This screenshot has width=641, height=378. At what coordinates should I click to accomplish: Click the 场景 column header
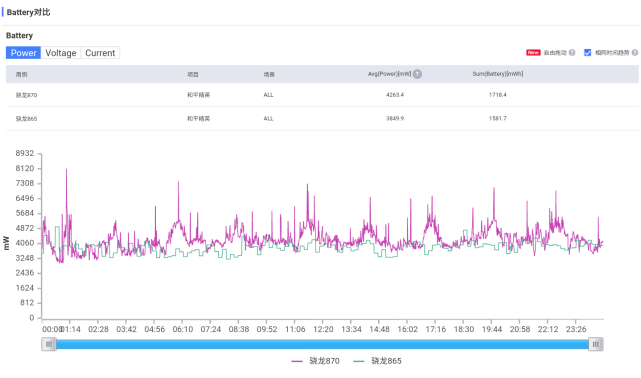(269, 74)
